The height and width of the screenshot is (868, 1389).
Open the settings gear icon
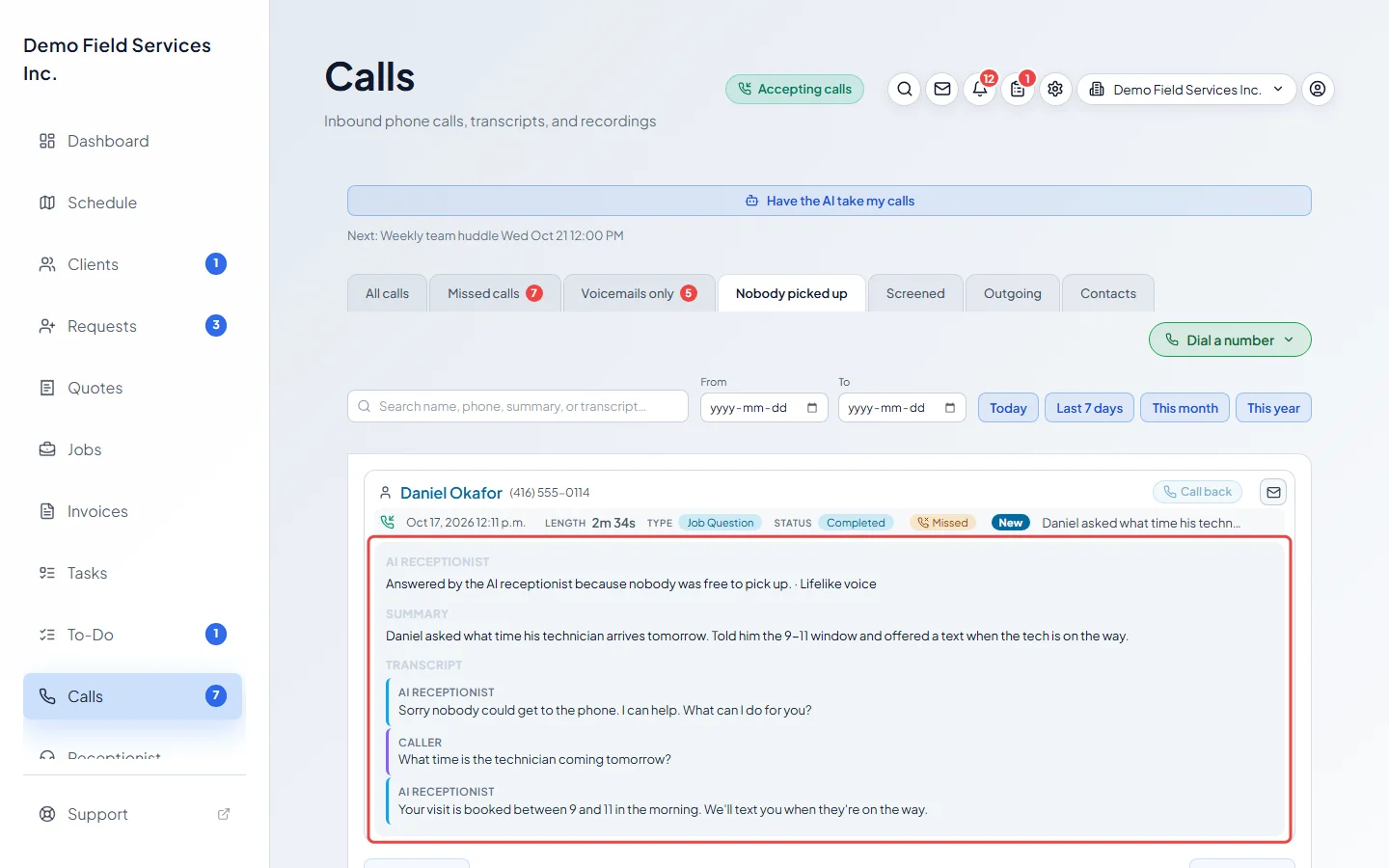[1055, 89]
